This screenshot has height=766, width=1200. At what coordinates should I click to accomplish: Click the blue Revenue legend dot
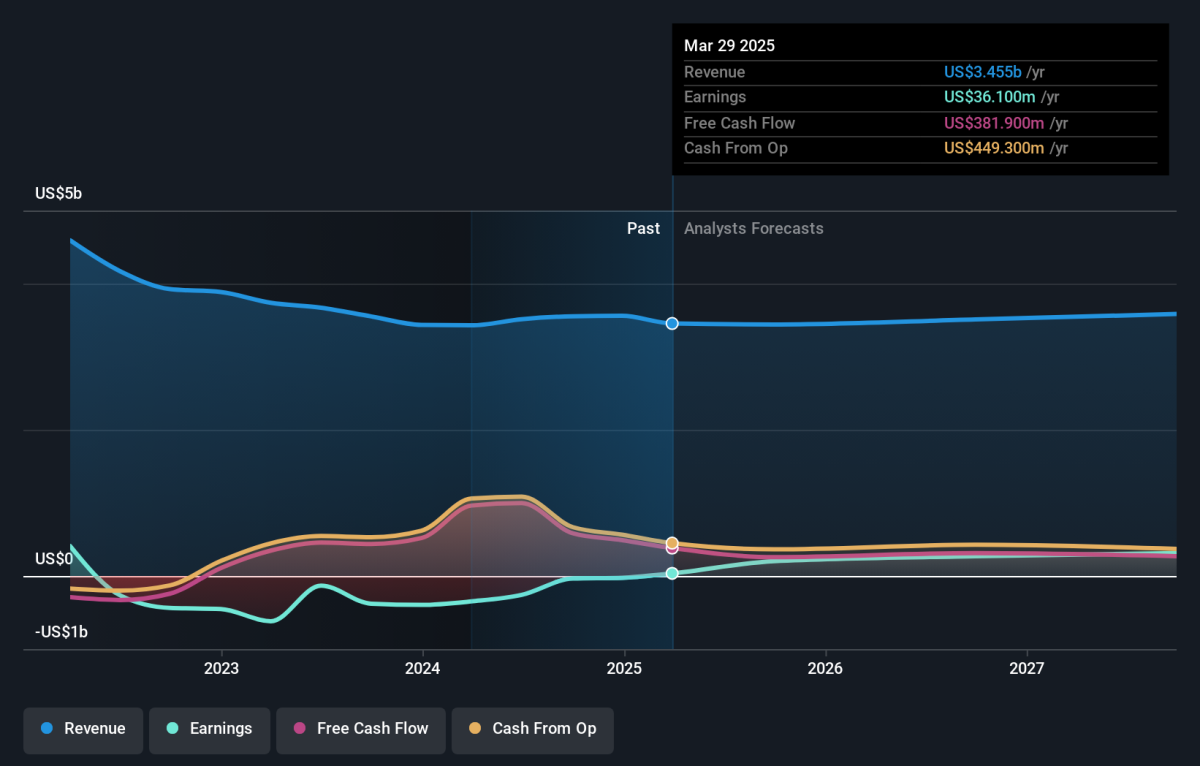47,729
